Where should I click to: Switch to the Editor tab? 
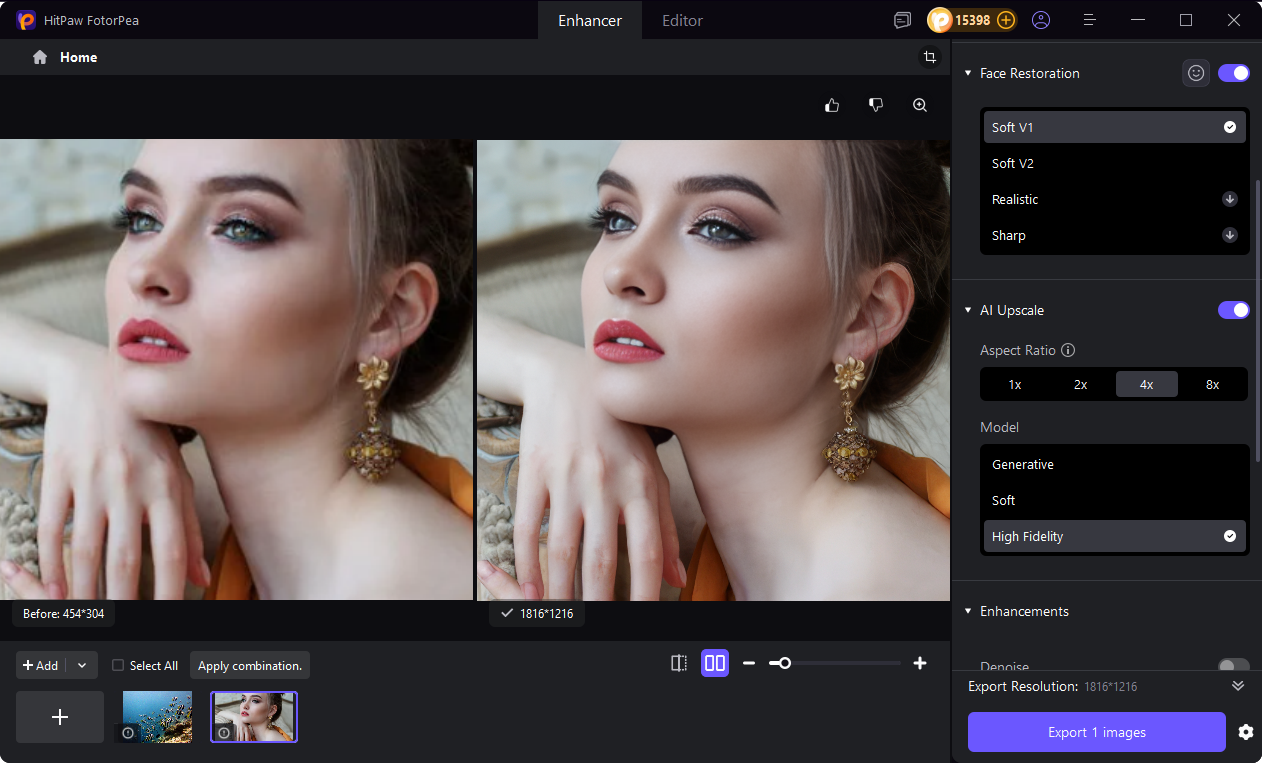point(681,19)
